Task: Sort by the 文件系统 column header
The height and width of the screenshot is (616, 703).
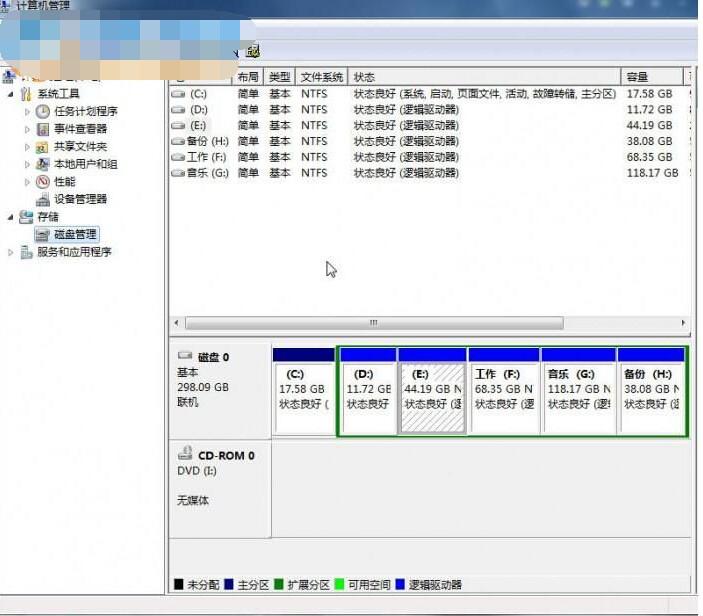Action: 321,77
